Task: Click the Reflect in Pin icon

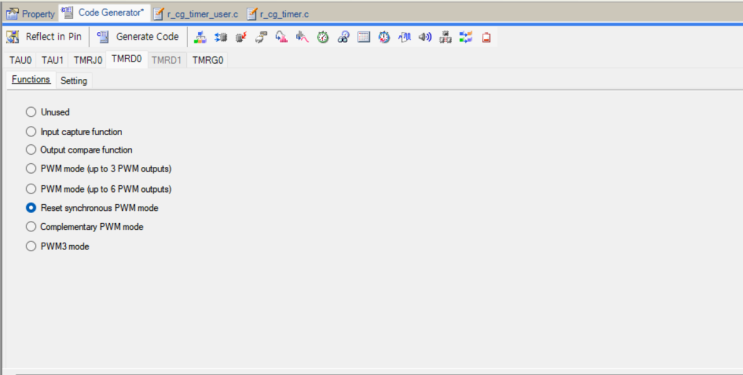Action: 13,37
